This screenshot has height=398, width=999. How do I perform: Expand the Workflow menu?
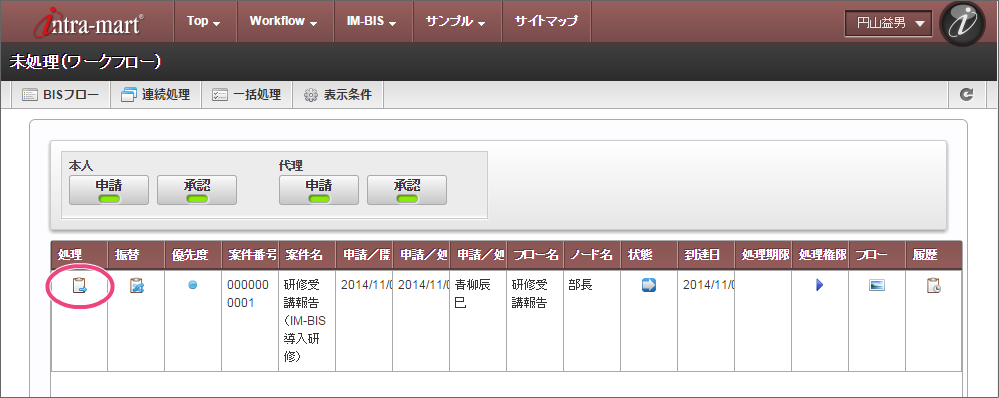(284, 21)
